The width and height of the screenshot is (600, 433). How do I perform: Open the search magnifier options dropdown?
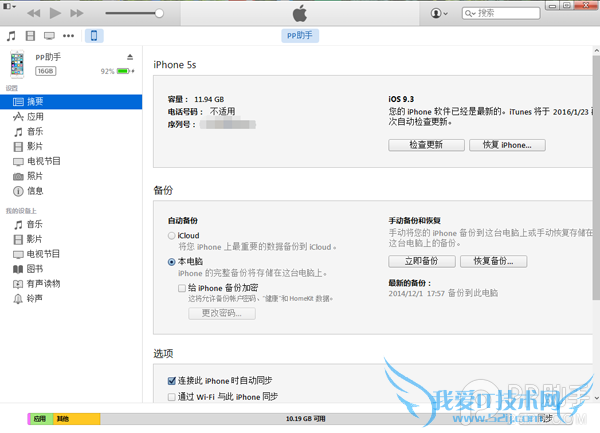click(x=470, y=14)
